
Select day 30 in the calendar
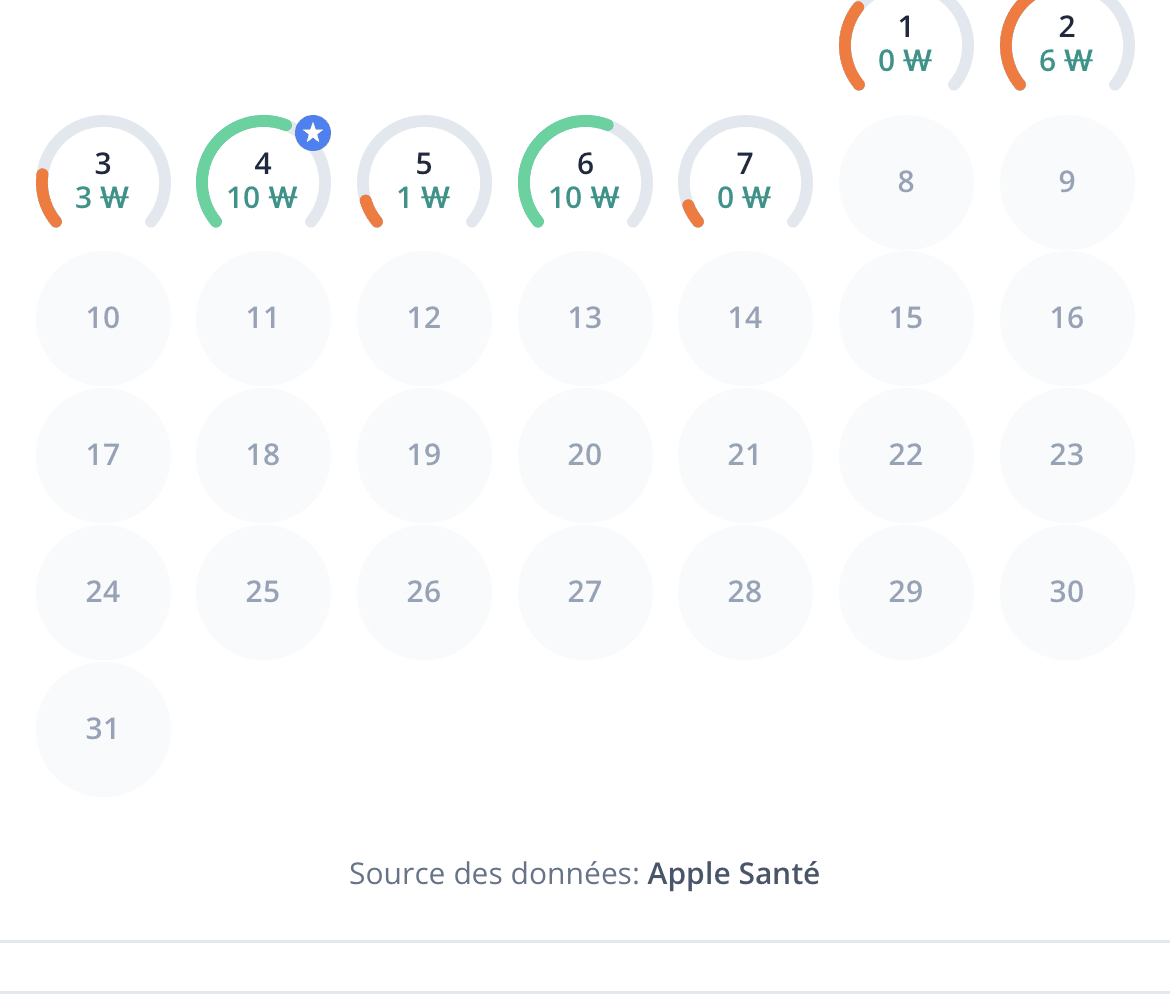(x=1067, y=592)
